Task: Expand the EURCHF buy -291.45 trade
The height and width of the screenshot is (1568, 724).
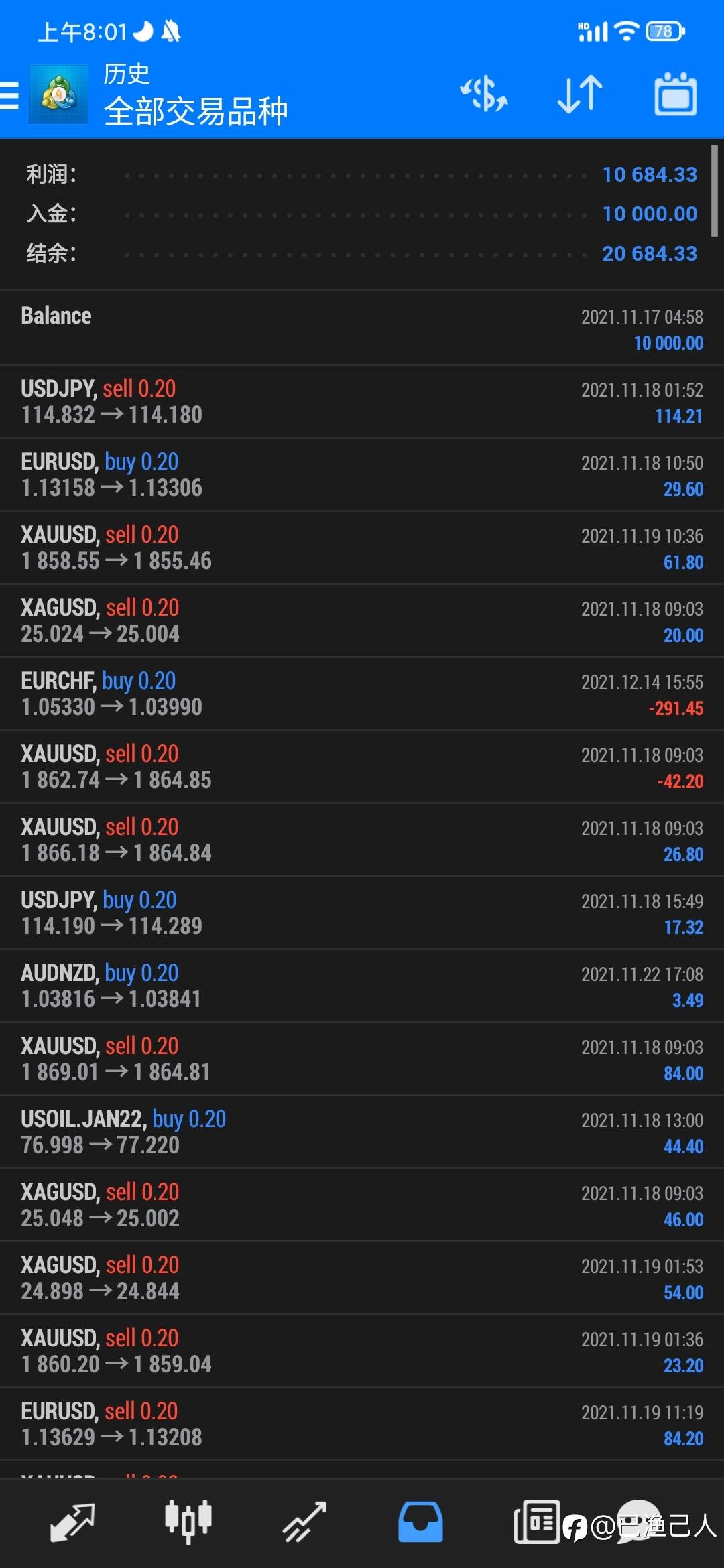Action: (362, 694)
